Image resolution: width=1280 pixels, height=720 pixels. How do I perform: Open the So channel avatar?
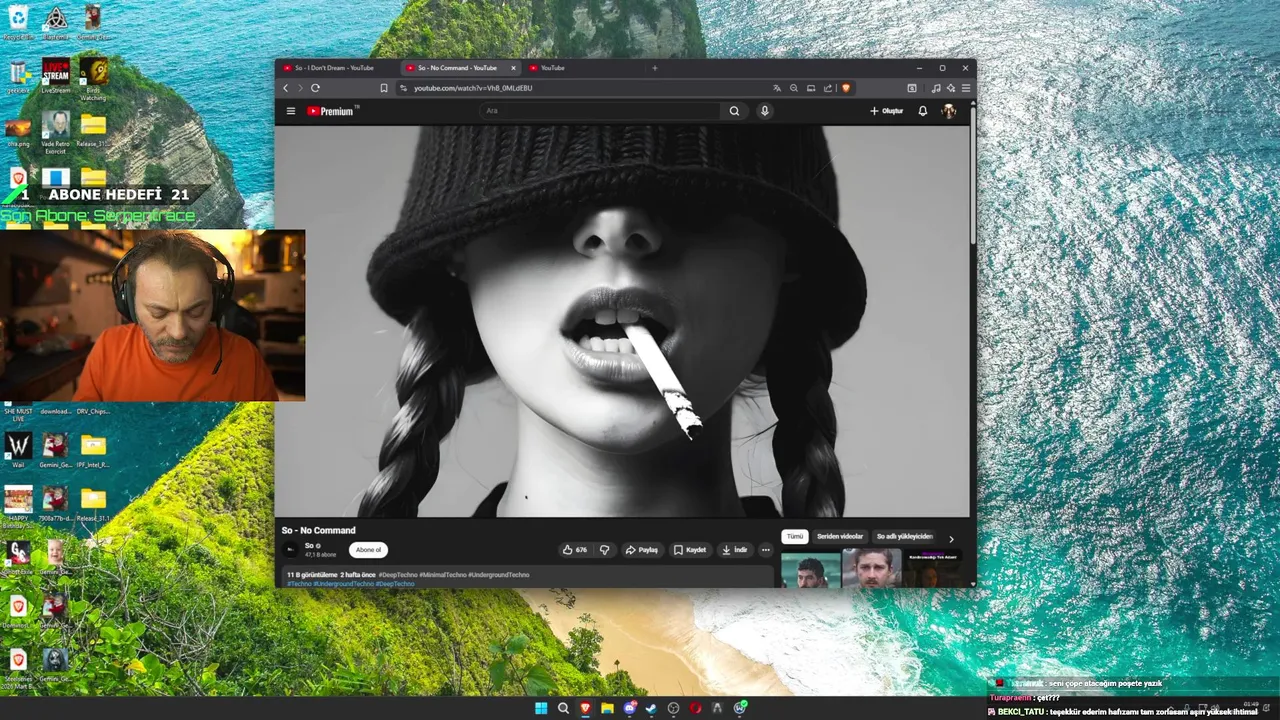pos(291,549)
